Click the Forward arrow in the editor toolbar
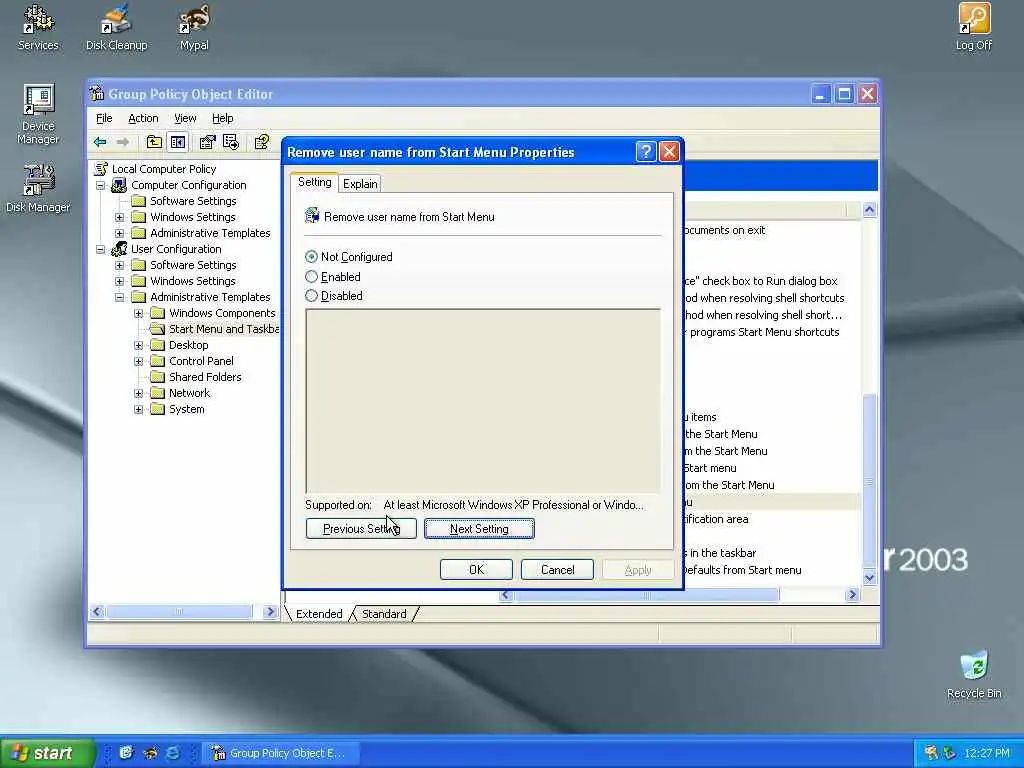1024x768 pixels. point(123,142)
